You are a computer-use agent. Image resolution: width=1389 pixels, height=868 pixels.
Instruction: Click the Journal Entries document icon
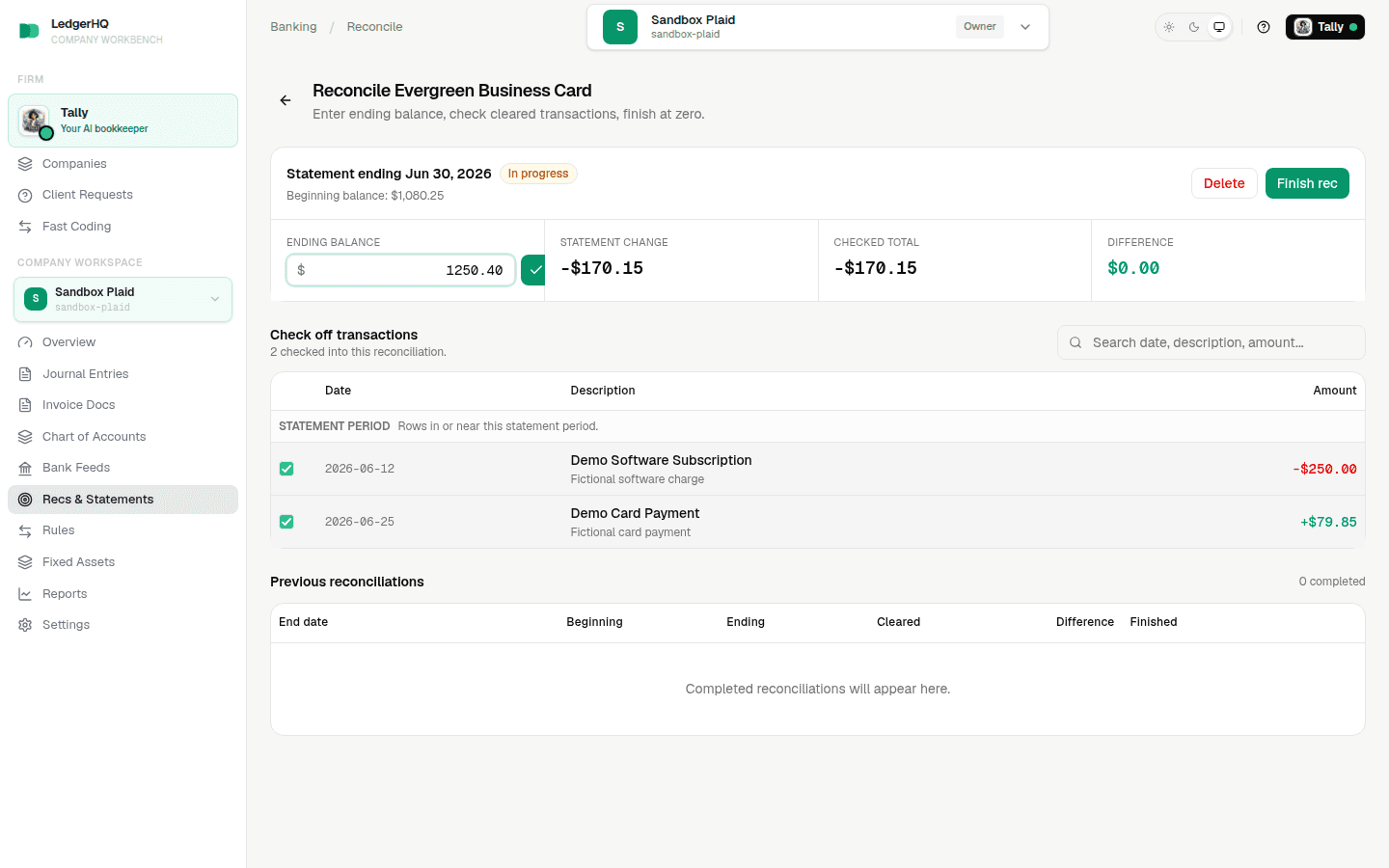pos(25,374)
